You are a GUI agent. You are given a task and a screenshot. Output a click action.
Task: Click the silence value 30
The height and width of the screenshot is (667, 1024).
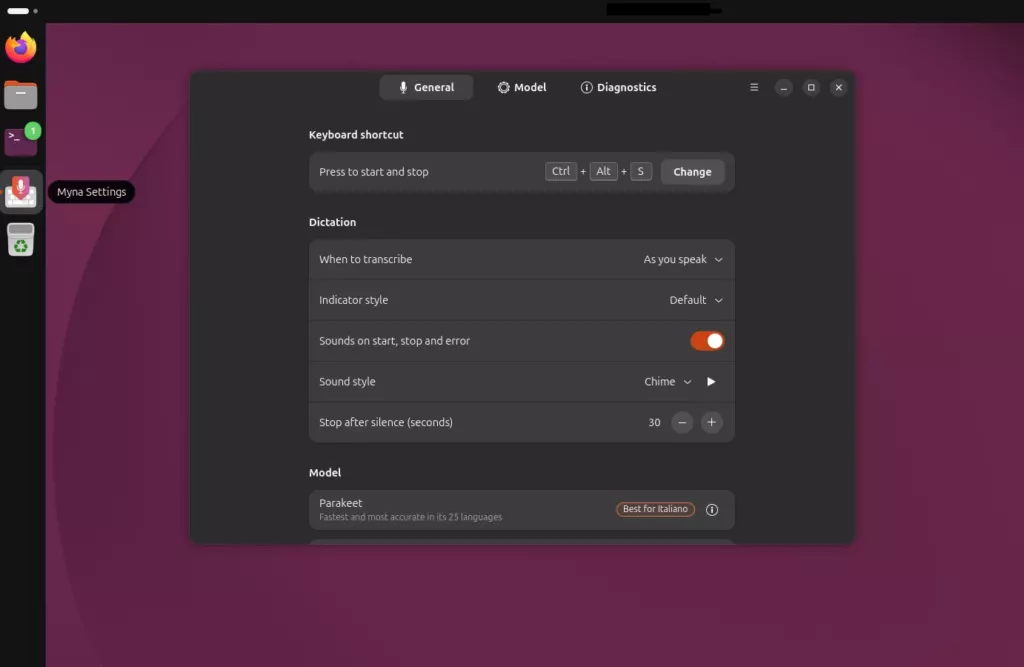click(x=654, y=423)
